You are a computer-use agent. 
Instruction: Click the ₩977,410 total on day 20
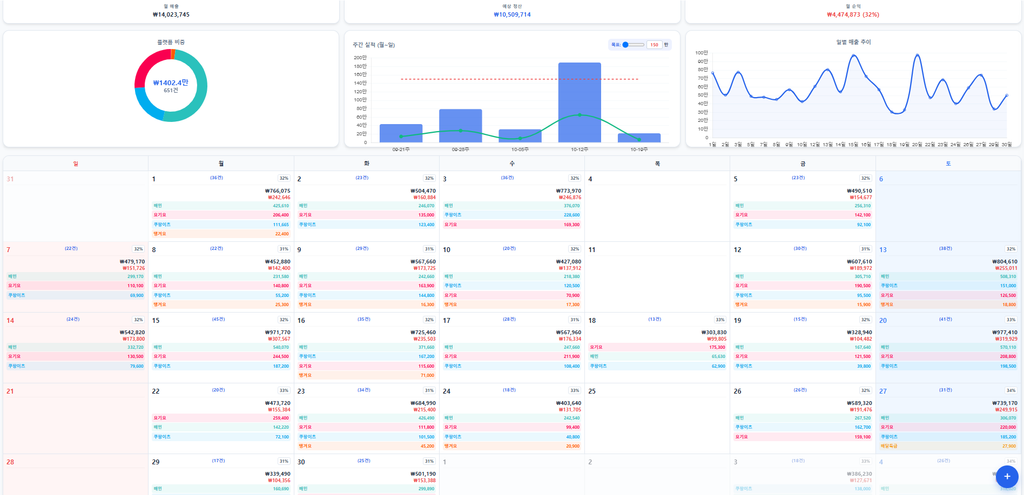click(1004, 332)
